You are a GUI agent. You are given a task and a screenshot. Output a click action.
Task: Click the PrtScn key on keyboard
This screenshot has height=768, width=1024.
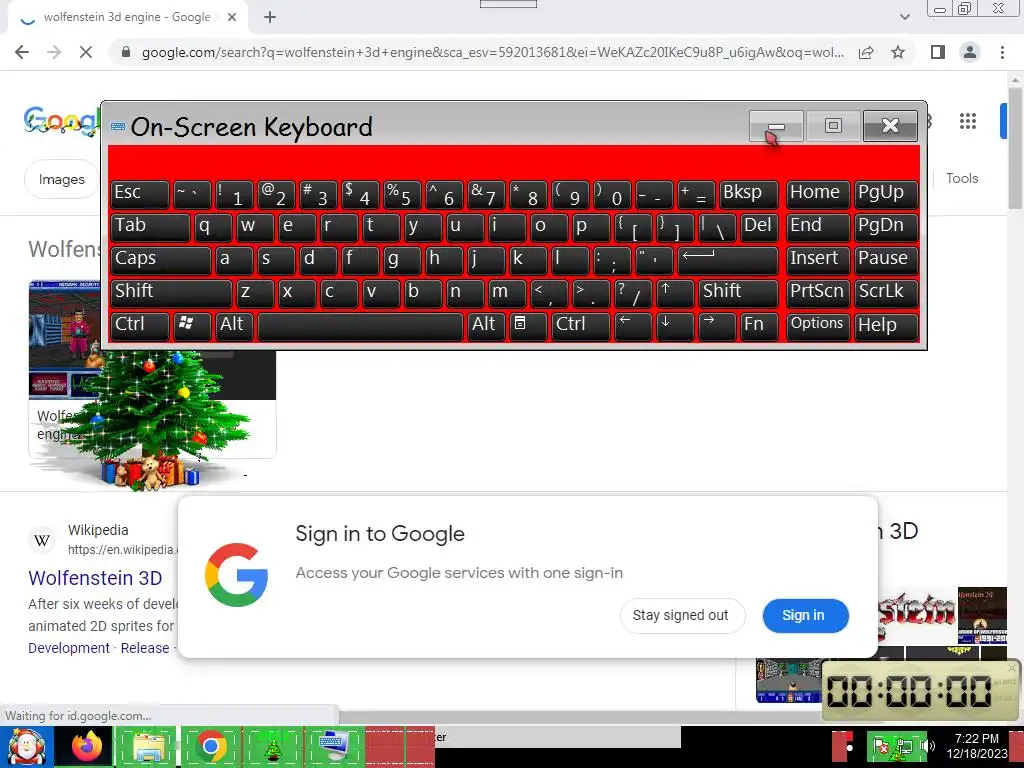tap(818, 292)
